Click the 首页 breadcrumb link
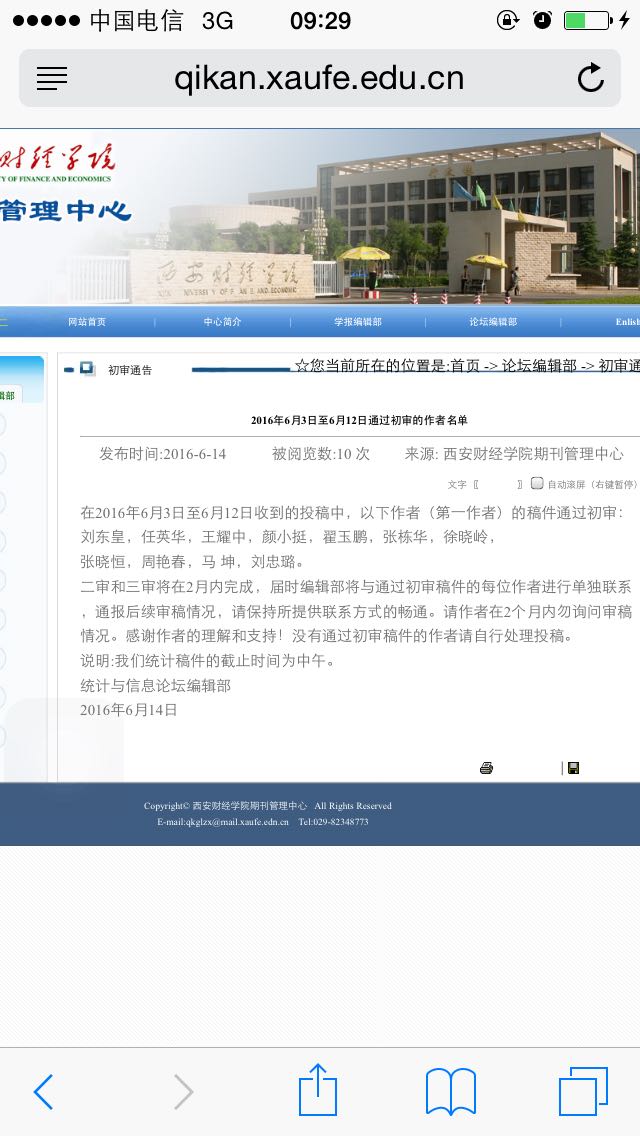Screen dimensions: 640x1136 465,366
